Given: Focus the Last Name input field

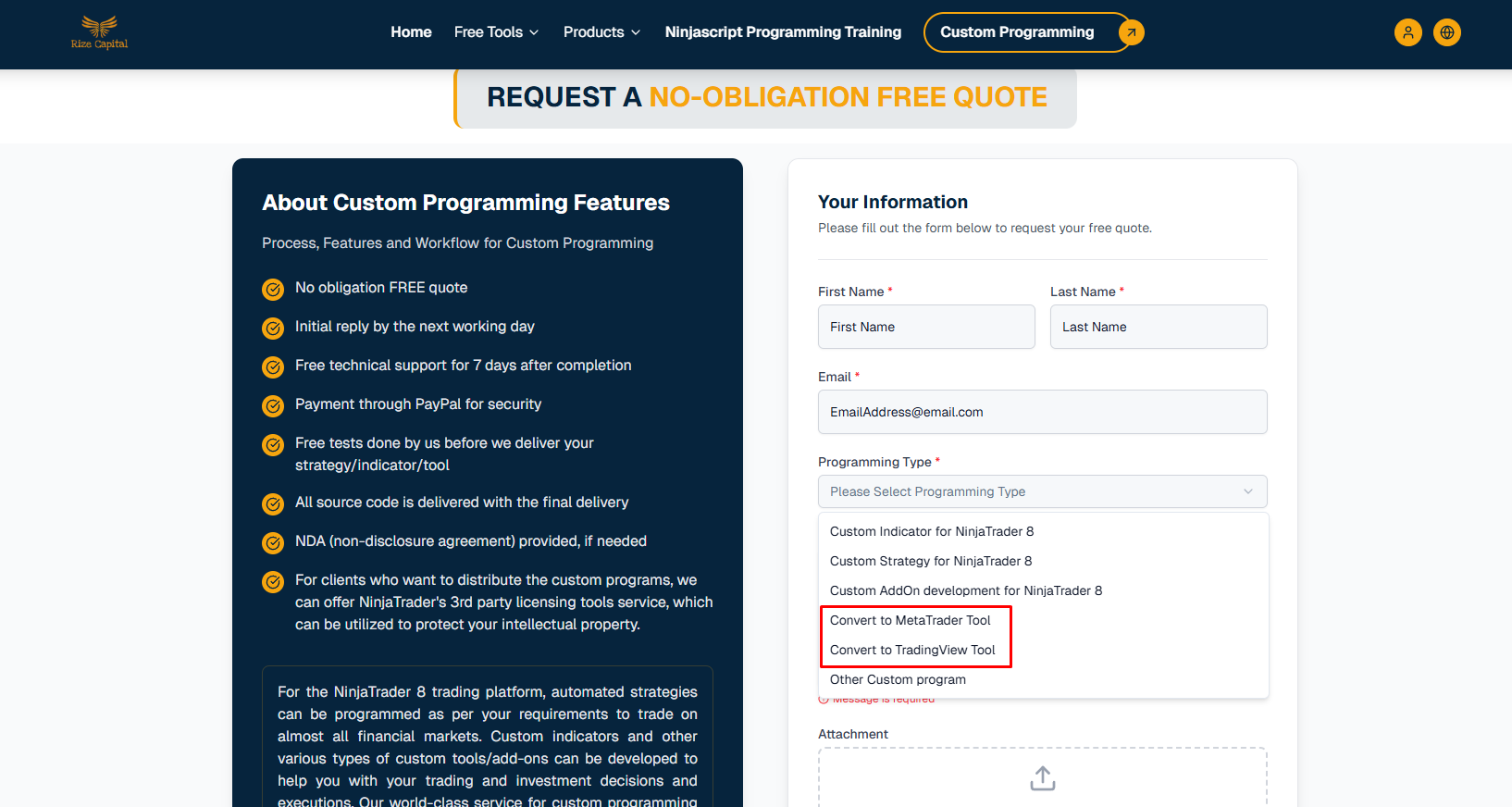Looking at the screenshot, I should (1159, 327).
